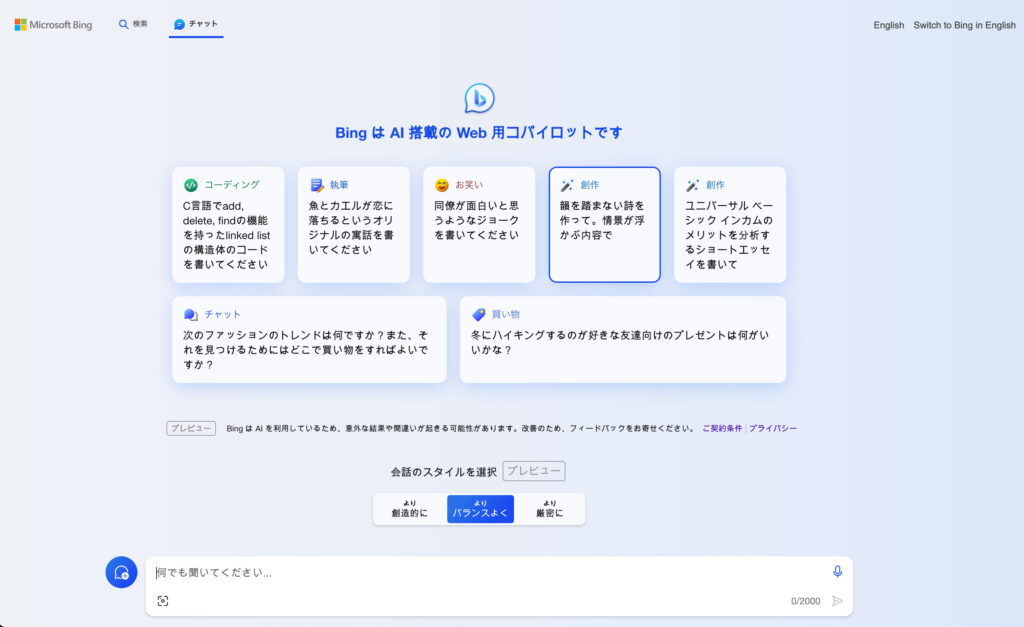This screenshot has width=1024, height=627.
Task: Click the 0/2000 character counter
Action: [x=805, y=601]
